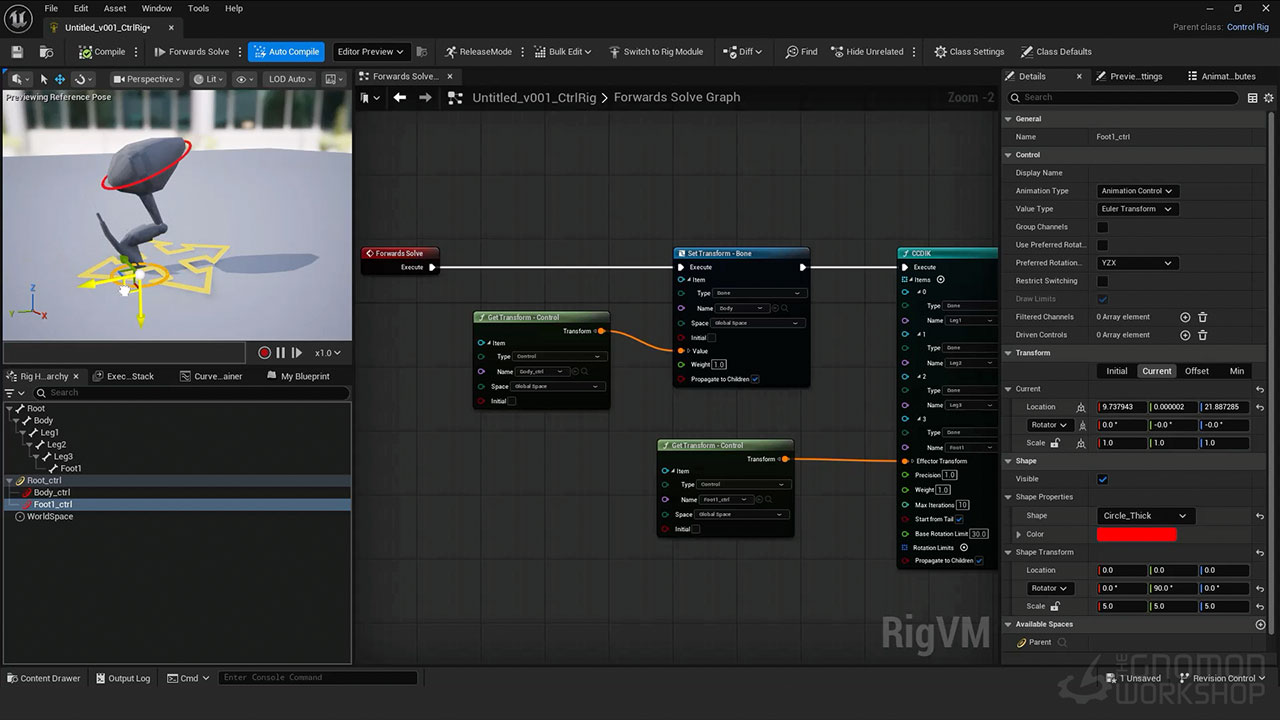Delete the Driven Controls array elements
Image resolution: width=1280 pixels, height=720 pixels.
click(x=1203, y=335)
